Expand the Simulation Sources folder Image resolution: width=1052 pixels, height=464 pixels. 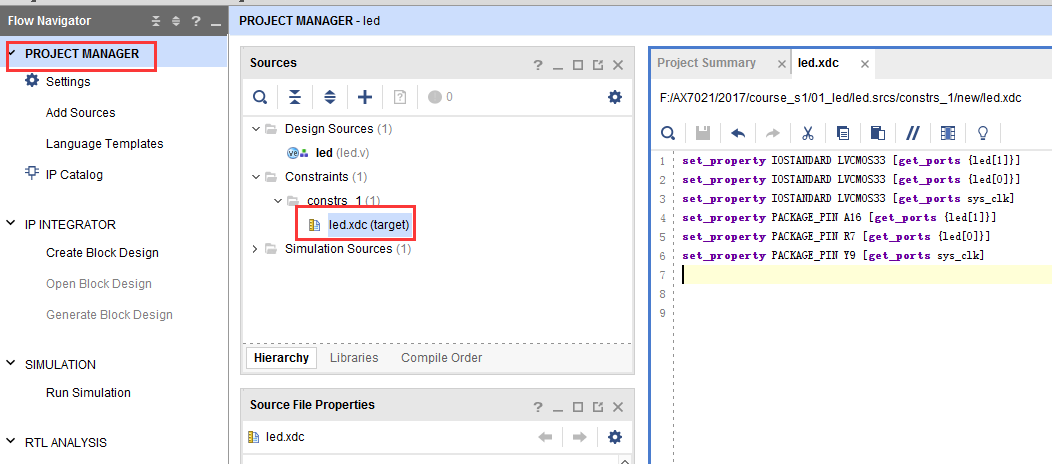click(x=255, y=249)
